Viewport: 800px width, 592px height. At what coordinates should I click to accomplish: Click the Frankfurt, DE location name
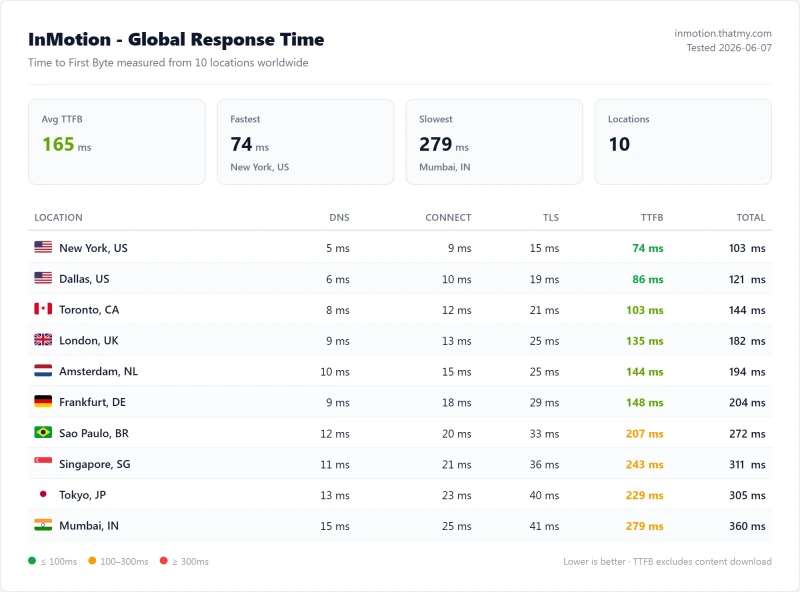92,402
